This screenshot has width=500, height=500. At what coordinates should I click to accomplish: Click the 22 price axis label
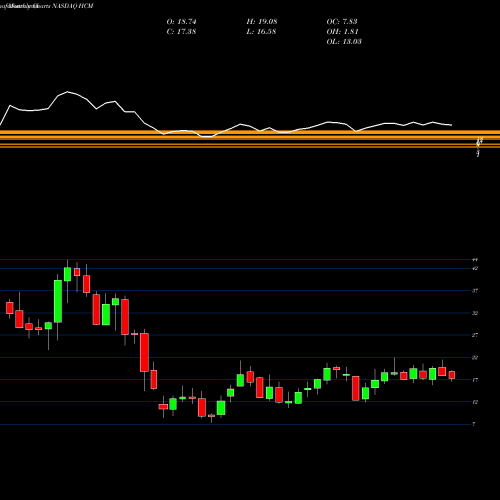click(x=475, y=358)
